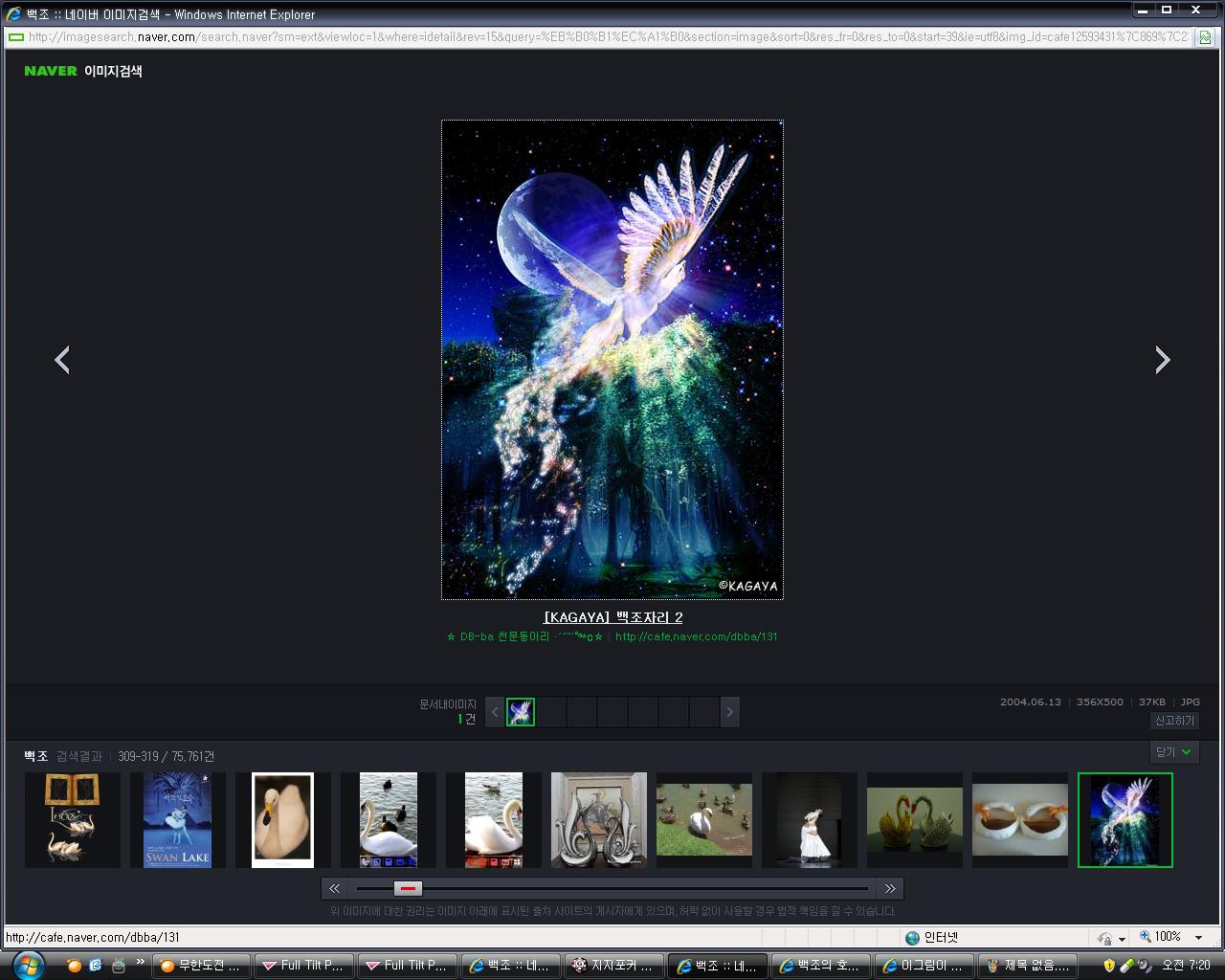Switch to the first Full Tilt P... taskbar window
Screen dimensions: 1225x980
click(x=304, y=966)
